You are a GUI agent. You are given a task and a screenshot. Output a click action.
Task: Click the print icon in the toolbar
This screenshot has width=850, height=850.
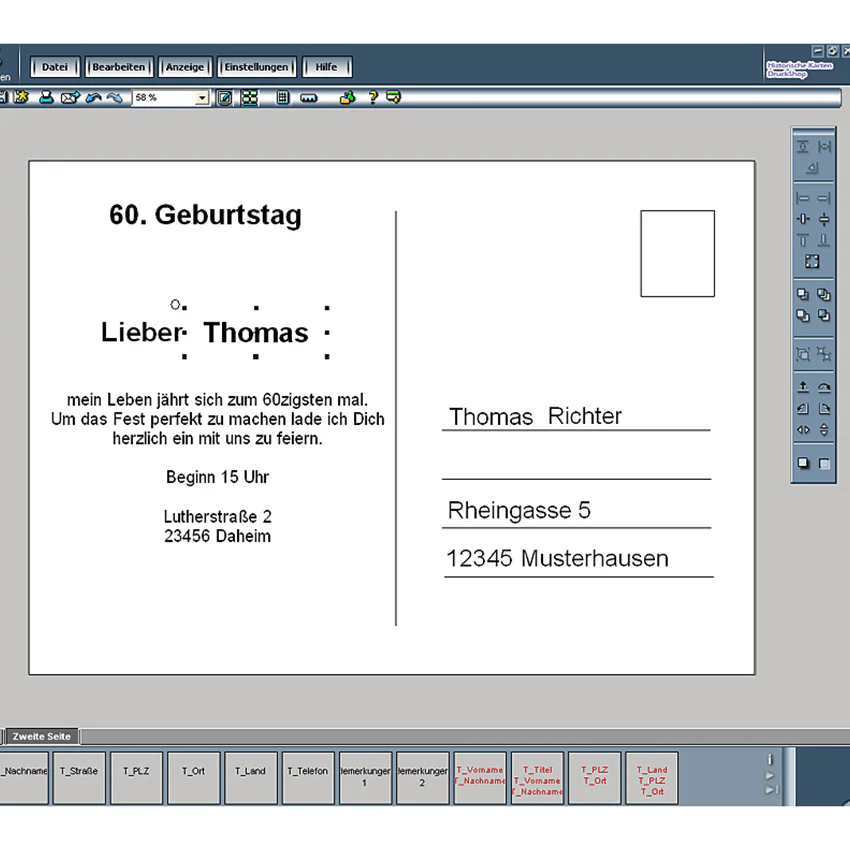pyautogui.click(x=46, y=98)
